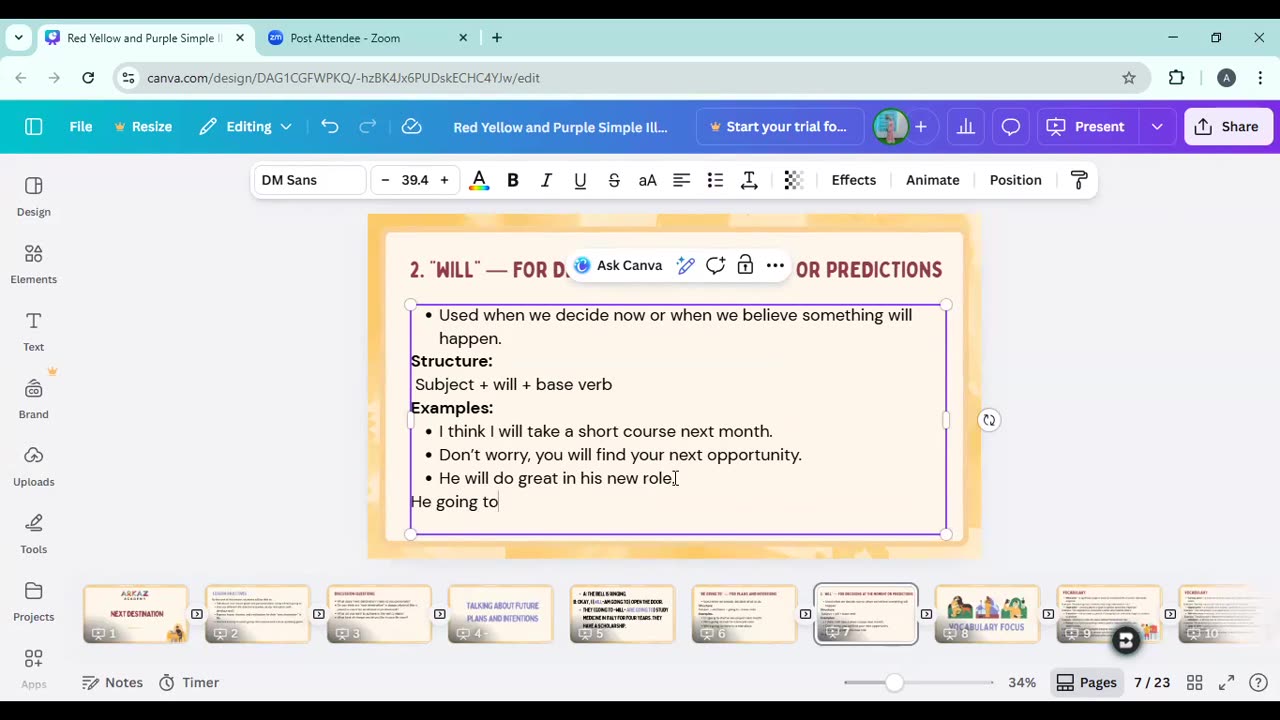The height and width of the screenshot is (720, 1280).
Task: Open a new browser tab
Action: 497,38
